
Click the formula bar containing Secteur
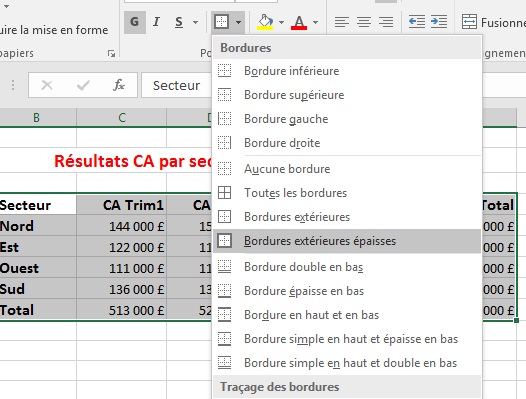pos(177,85)
